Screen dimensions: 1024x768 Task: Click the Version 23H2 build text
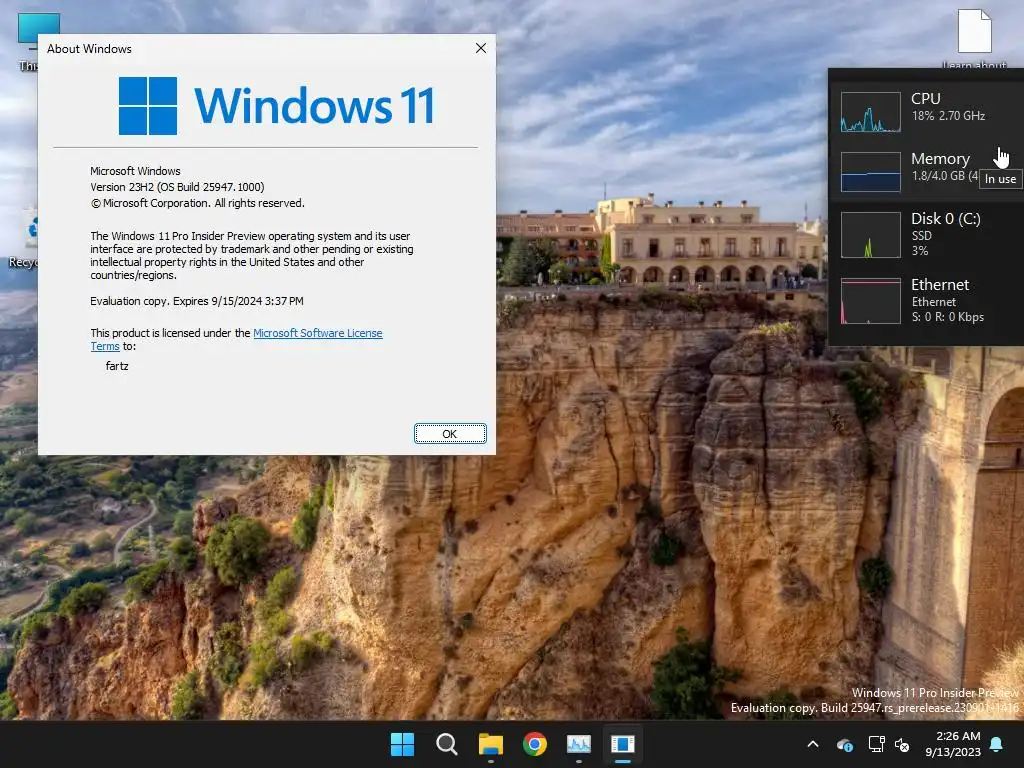[177, 187]
